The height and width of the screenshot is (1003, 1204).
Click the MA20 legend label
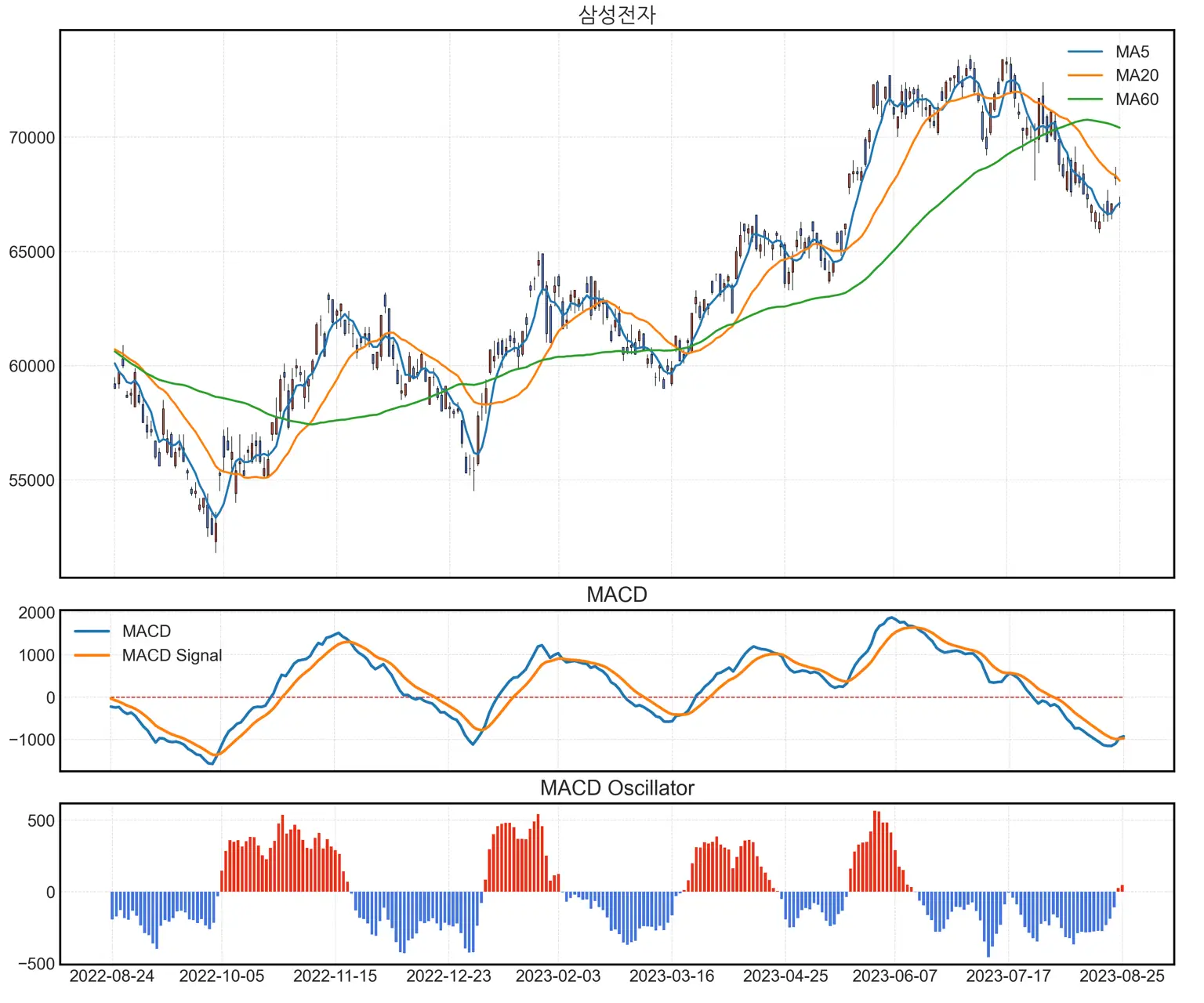coord(1136,75)
